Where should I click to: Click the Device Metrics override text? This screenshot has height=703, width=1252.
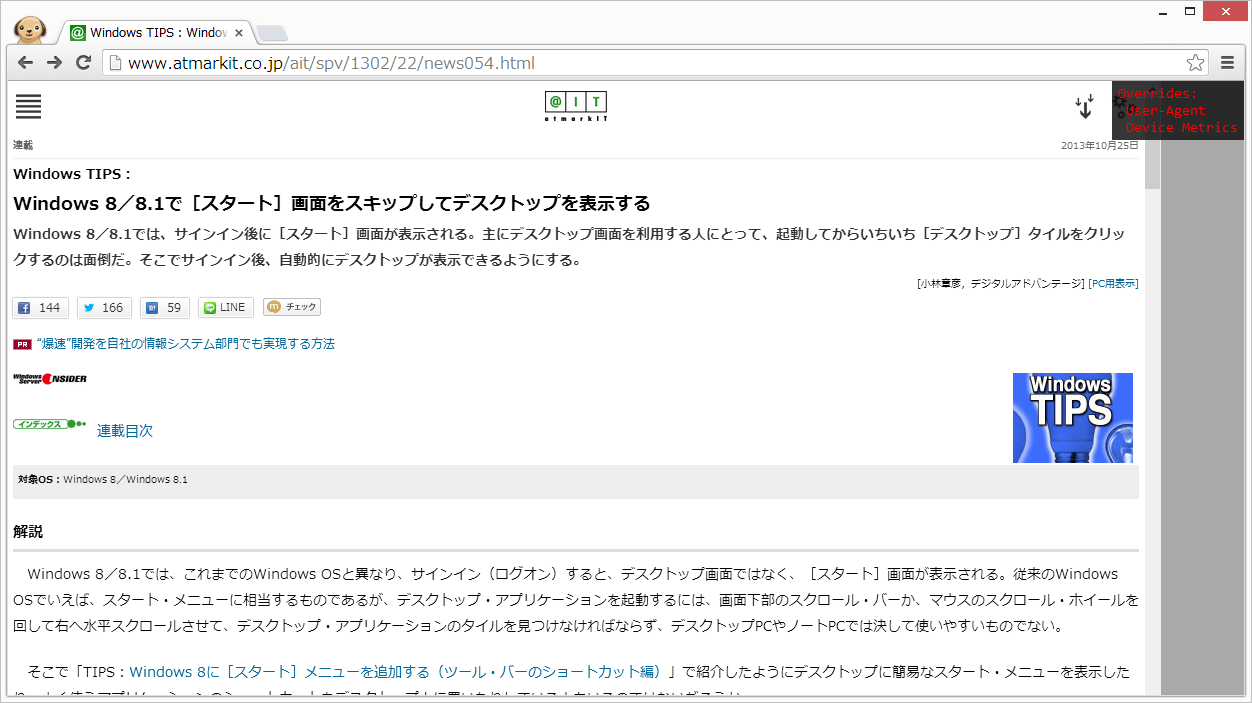[1182, 128]
